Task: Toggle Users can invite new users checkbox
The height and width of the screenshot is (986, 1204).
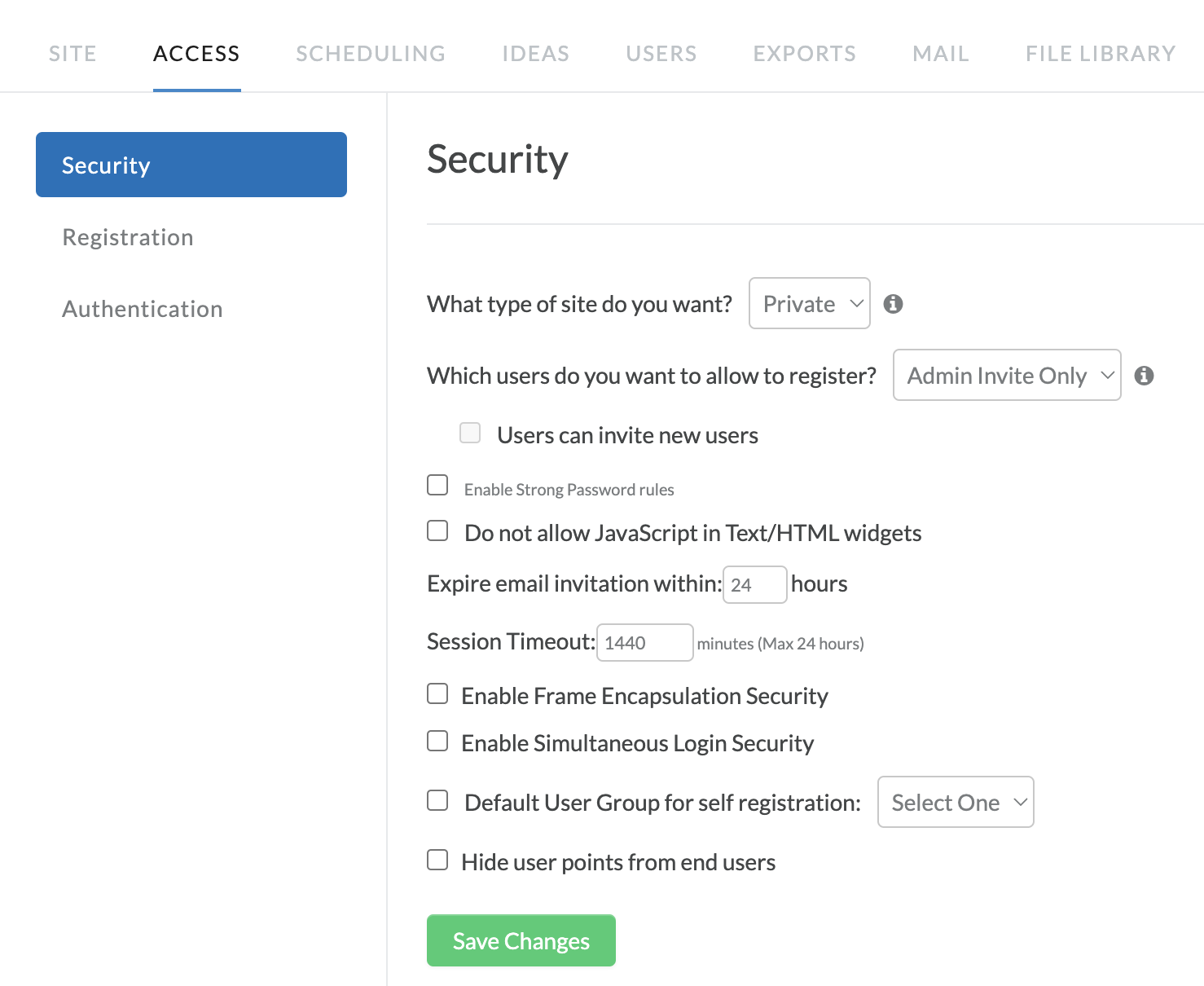Action: click(470, 433)
